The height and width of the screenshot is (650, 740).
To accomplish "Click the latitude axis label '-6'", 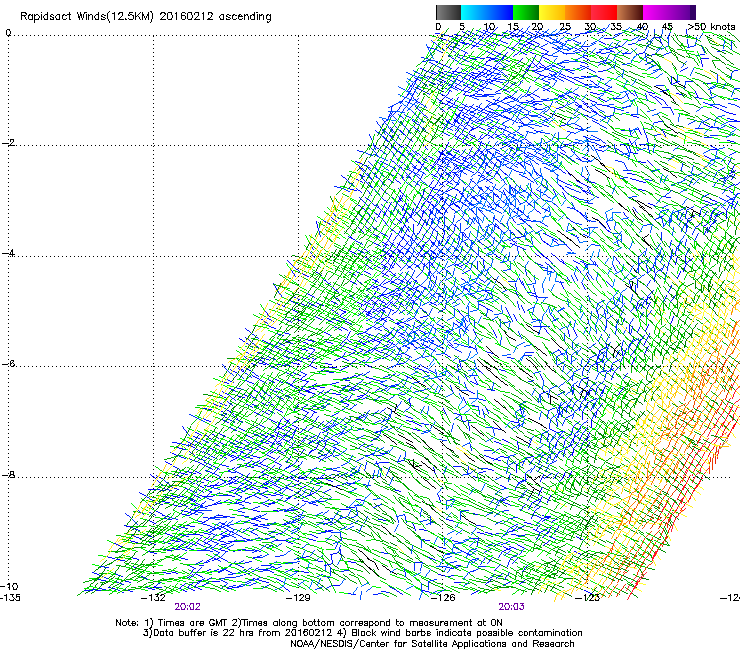I will click(8, 364).
